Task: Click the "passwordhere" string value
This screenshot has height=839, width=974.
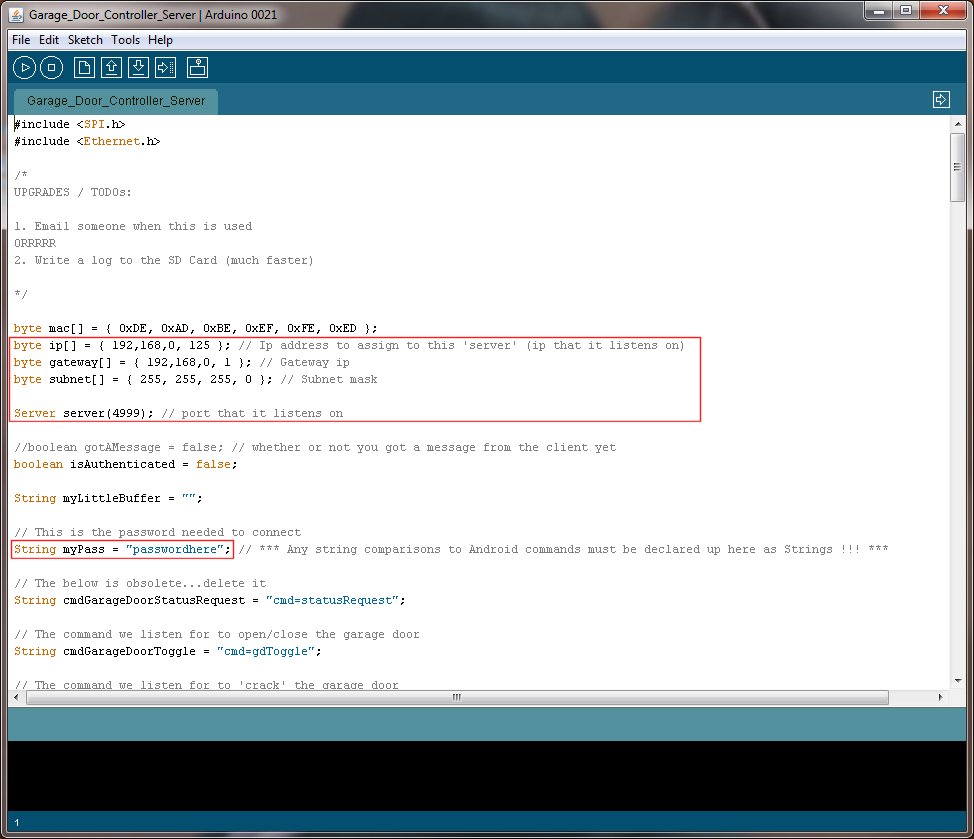Action: tap(175, 550)
